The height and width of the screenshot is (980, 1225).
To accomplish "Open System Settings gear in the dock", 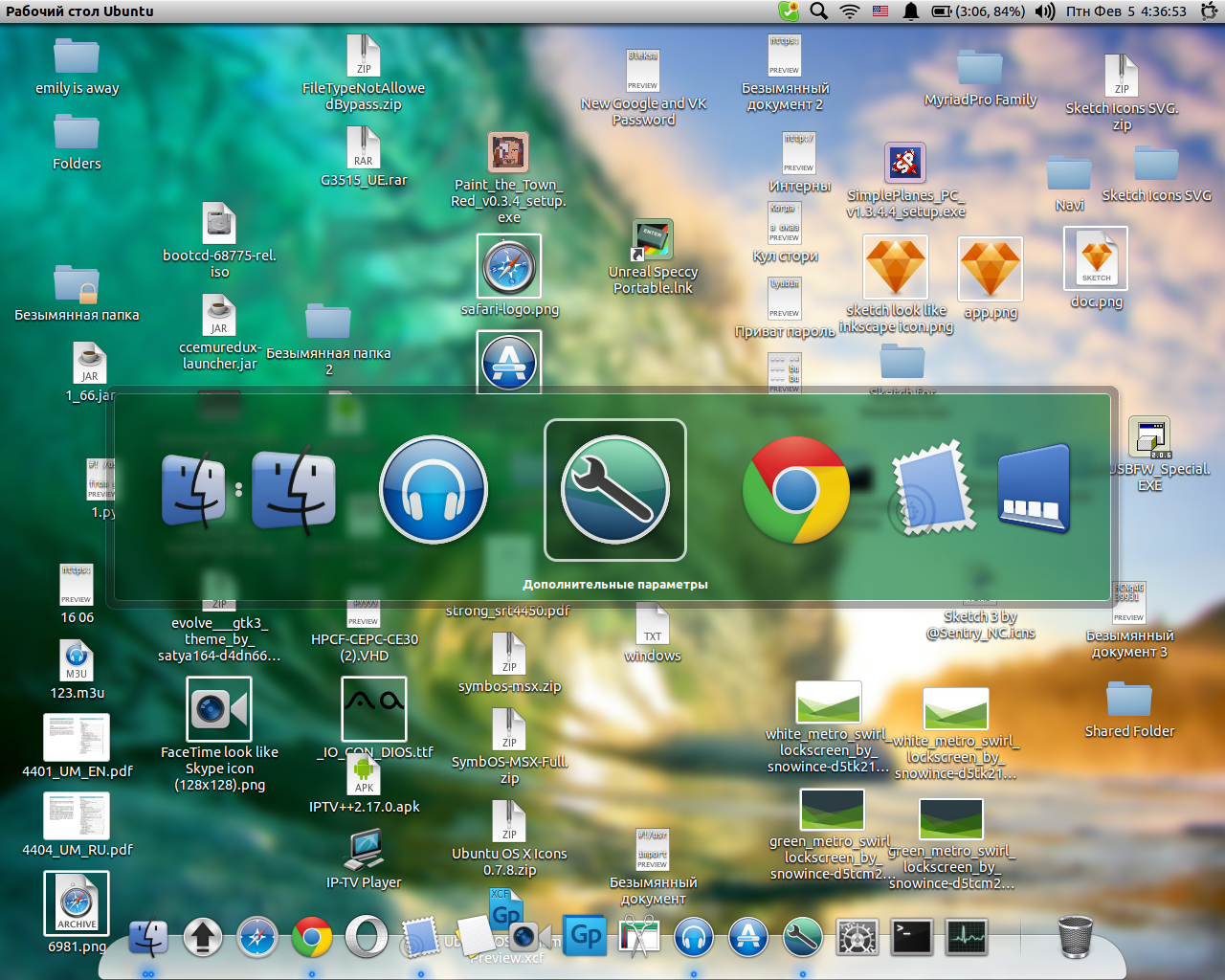I will (x=857, y=938).
